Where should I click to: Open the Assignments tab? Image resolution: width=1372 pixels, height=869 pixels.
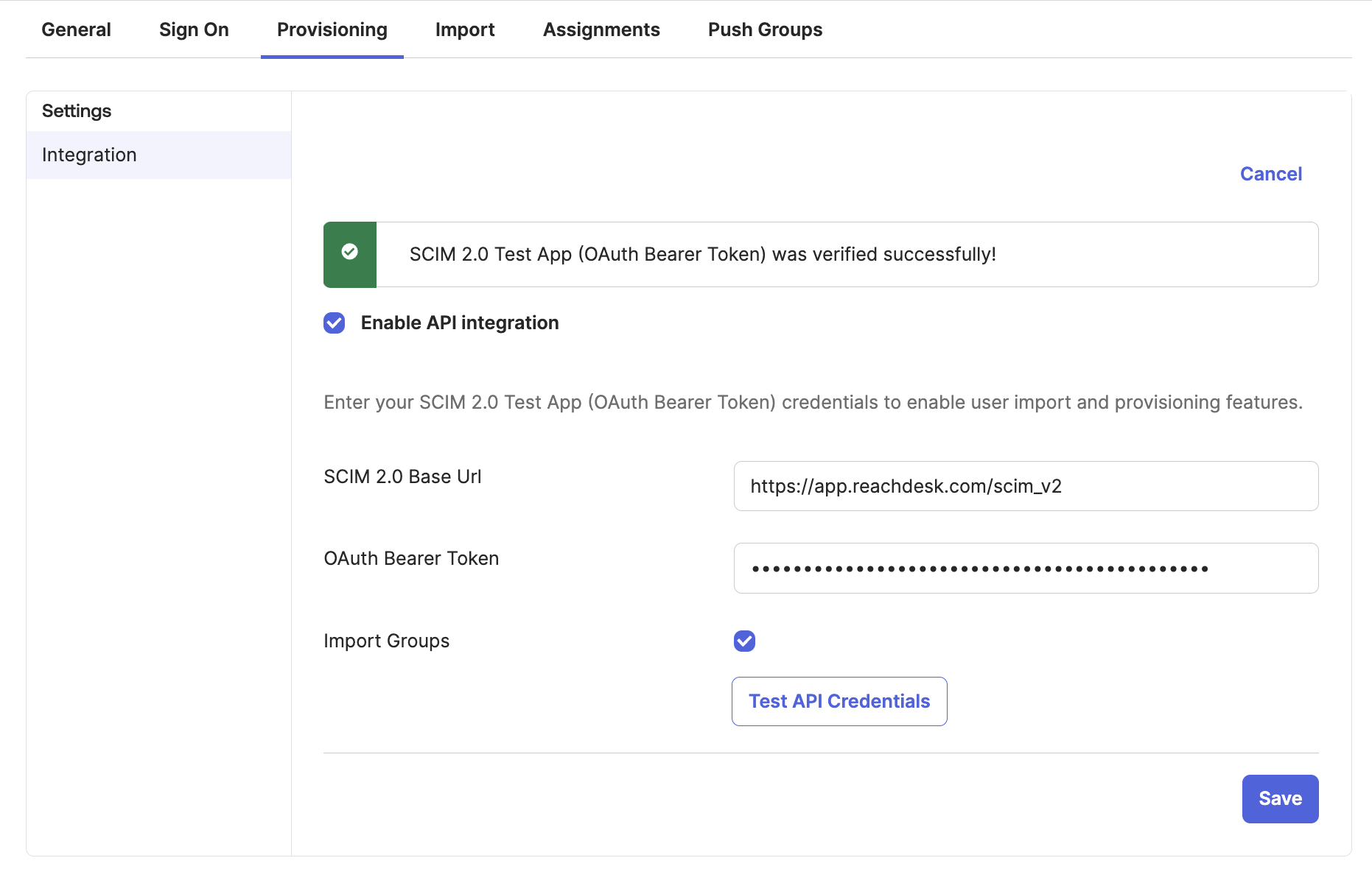coord(601,29)
